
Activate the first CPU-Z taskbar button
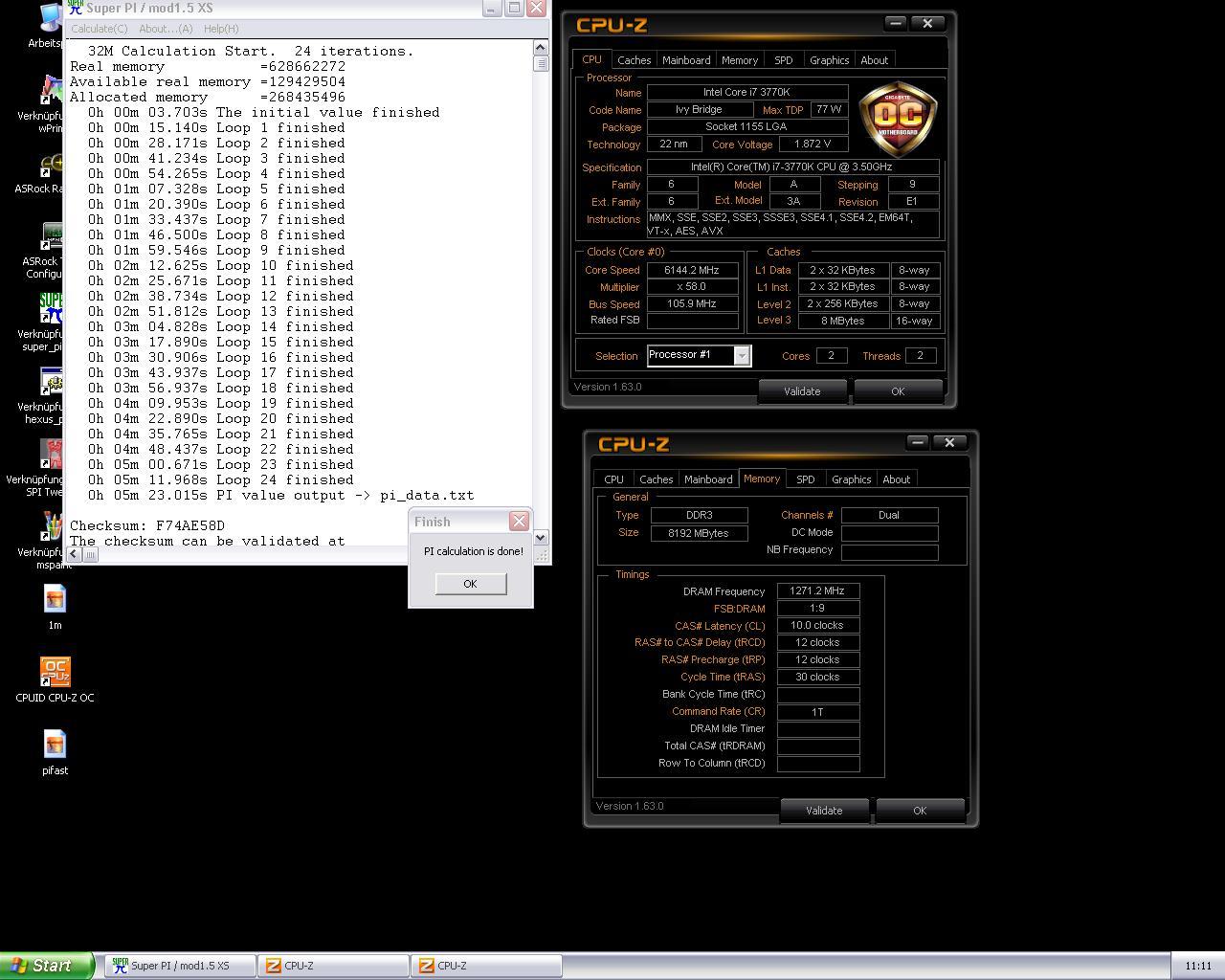333,966
